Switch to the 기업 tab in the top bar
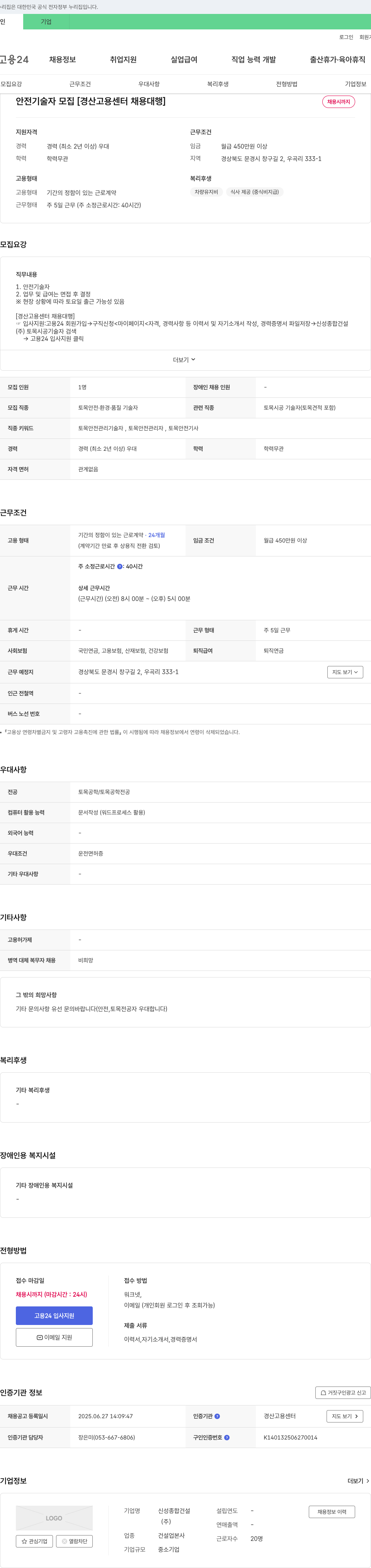 (46, 22)
